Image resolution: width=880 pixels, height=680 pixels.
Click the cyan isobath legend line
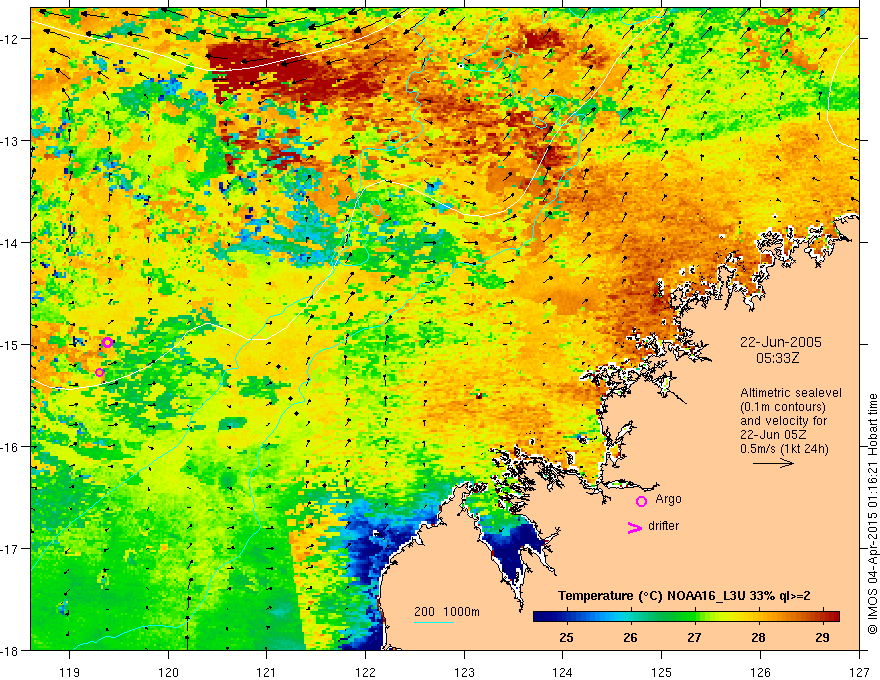point(433,622)
